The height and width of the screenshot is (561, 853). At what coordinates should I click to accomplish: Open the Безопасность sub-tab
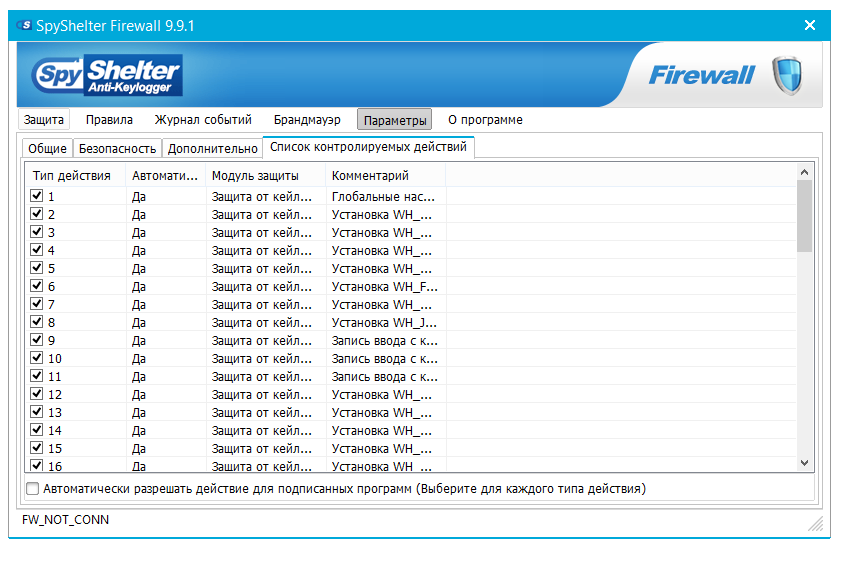(118, 149)
